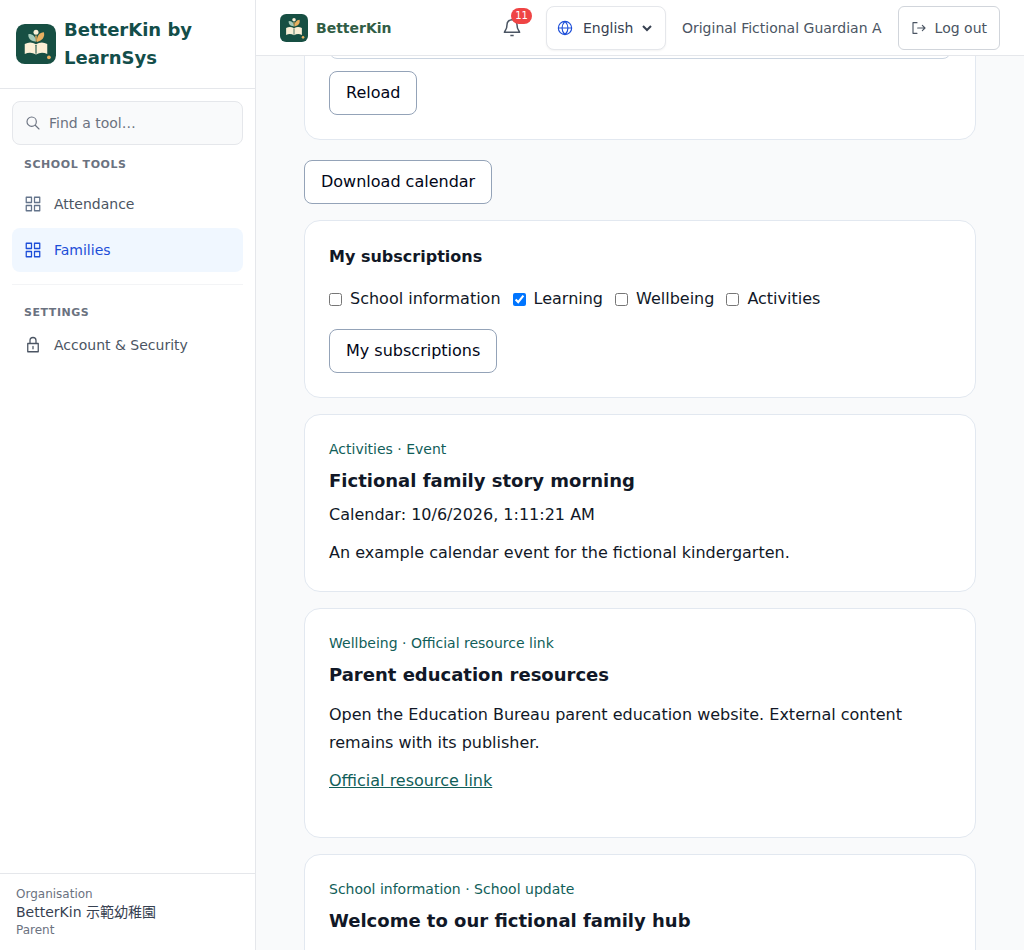Click the Fictional family story morning title
The image size is (1024, 950).
tap(482, 481)
